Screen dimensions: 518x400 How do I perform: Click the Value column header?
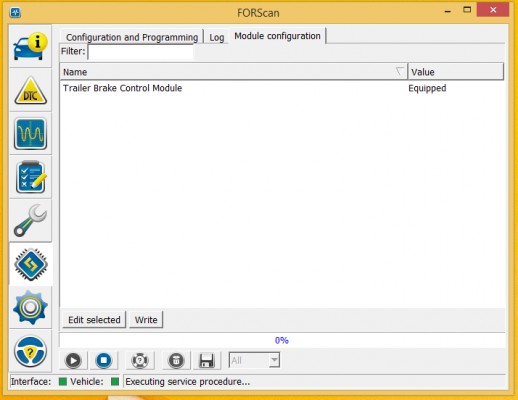pos(456,72)
